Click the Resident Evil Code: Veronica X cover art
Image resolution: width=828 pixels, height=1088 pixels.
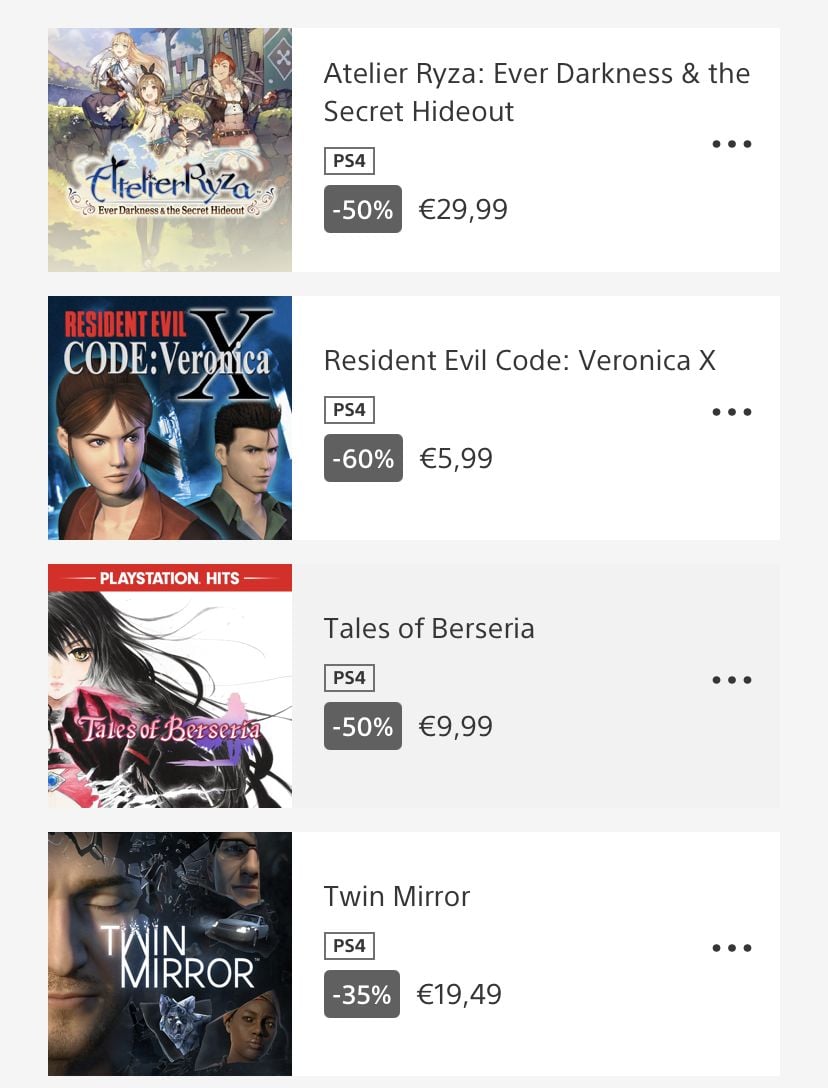point(170,418)
